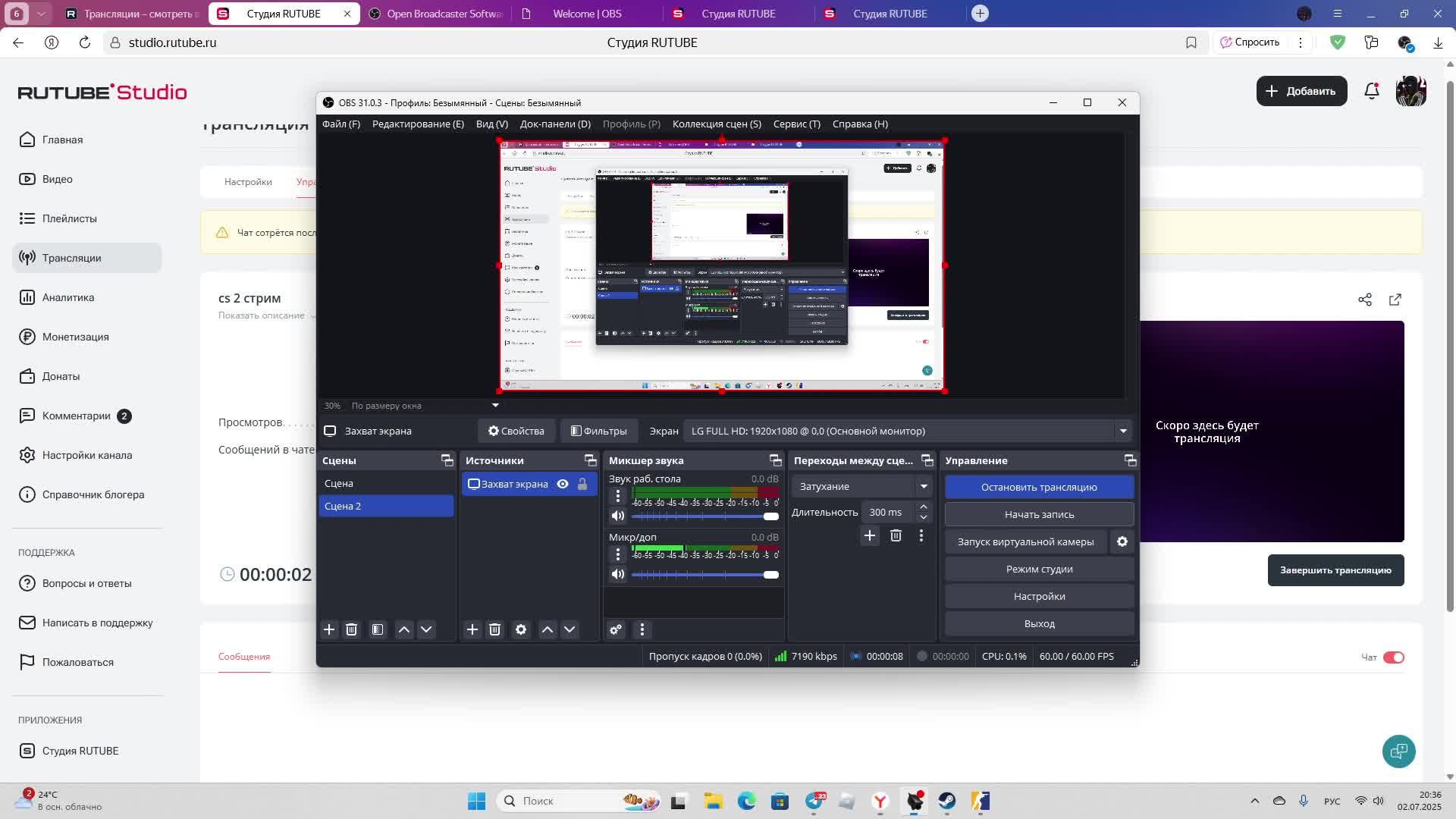
Task: Adjust Микр/доп volume slider
Action: (x=705, y=575)
